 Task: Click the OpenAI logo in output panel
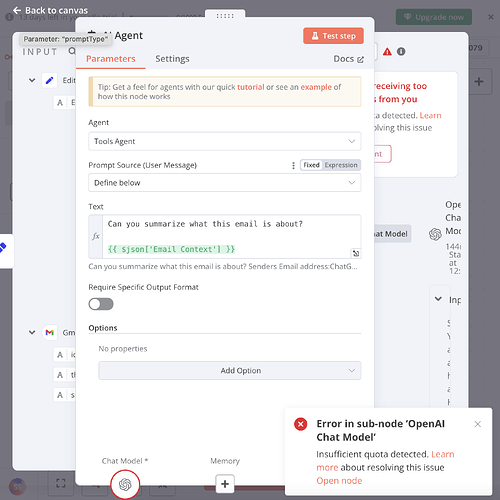435,234
